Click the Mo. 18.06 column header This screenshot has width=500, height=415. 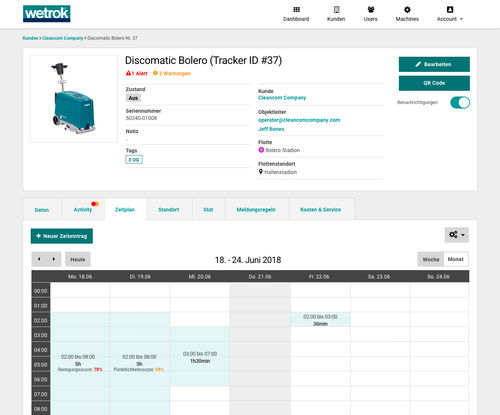[x=80, y=277]
